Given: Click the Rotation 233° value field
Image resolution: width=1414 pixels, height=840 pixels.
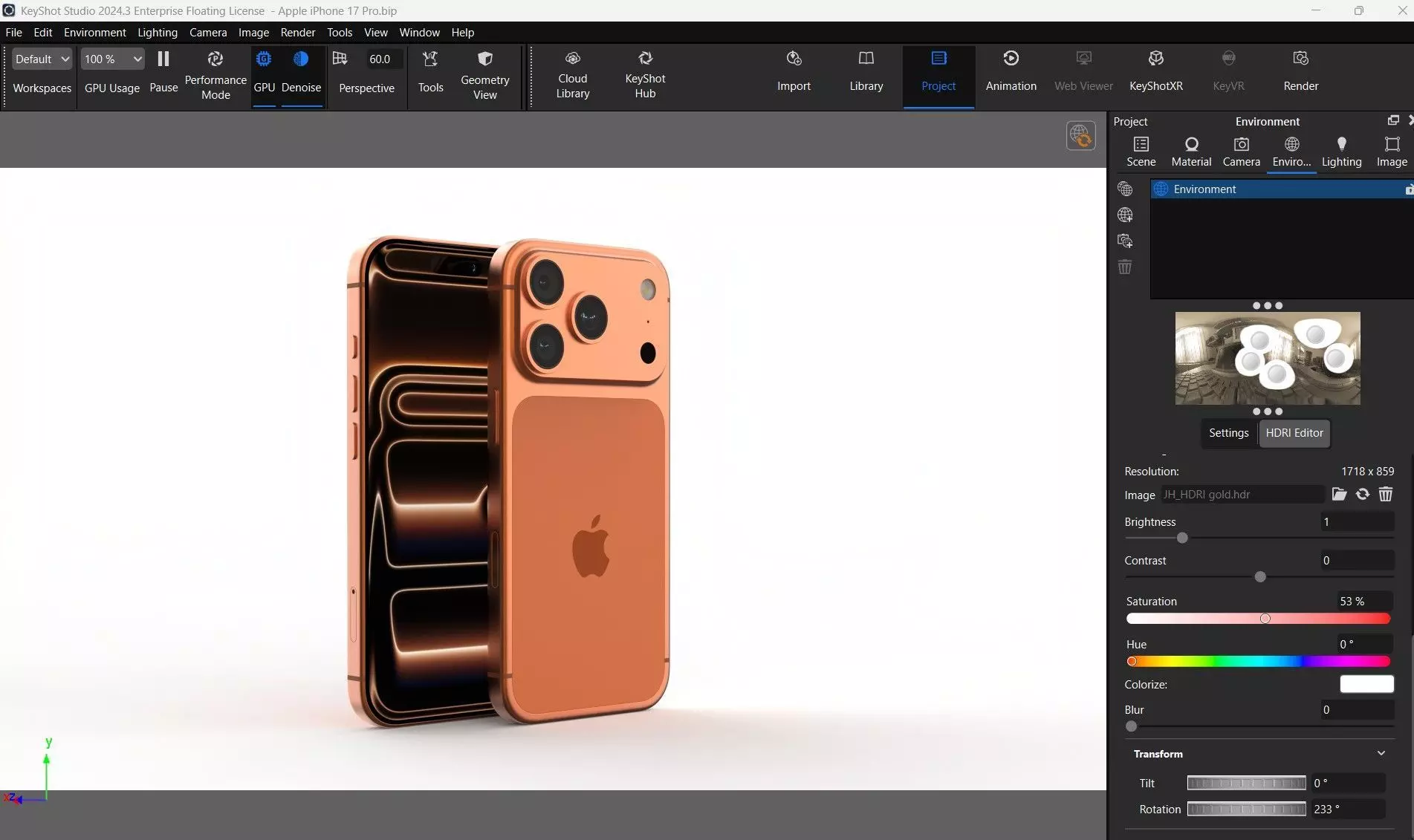Looking at the screenshot, I should point(1348,809).
